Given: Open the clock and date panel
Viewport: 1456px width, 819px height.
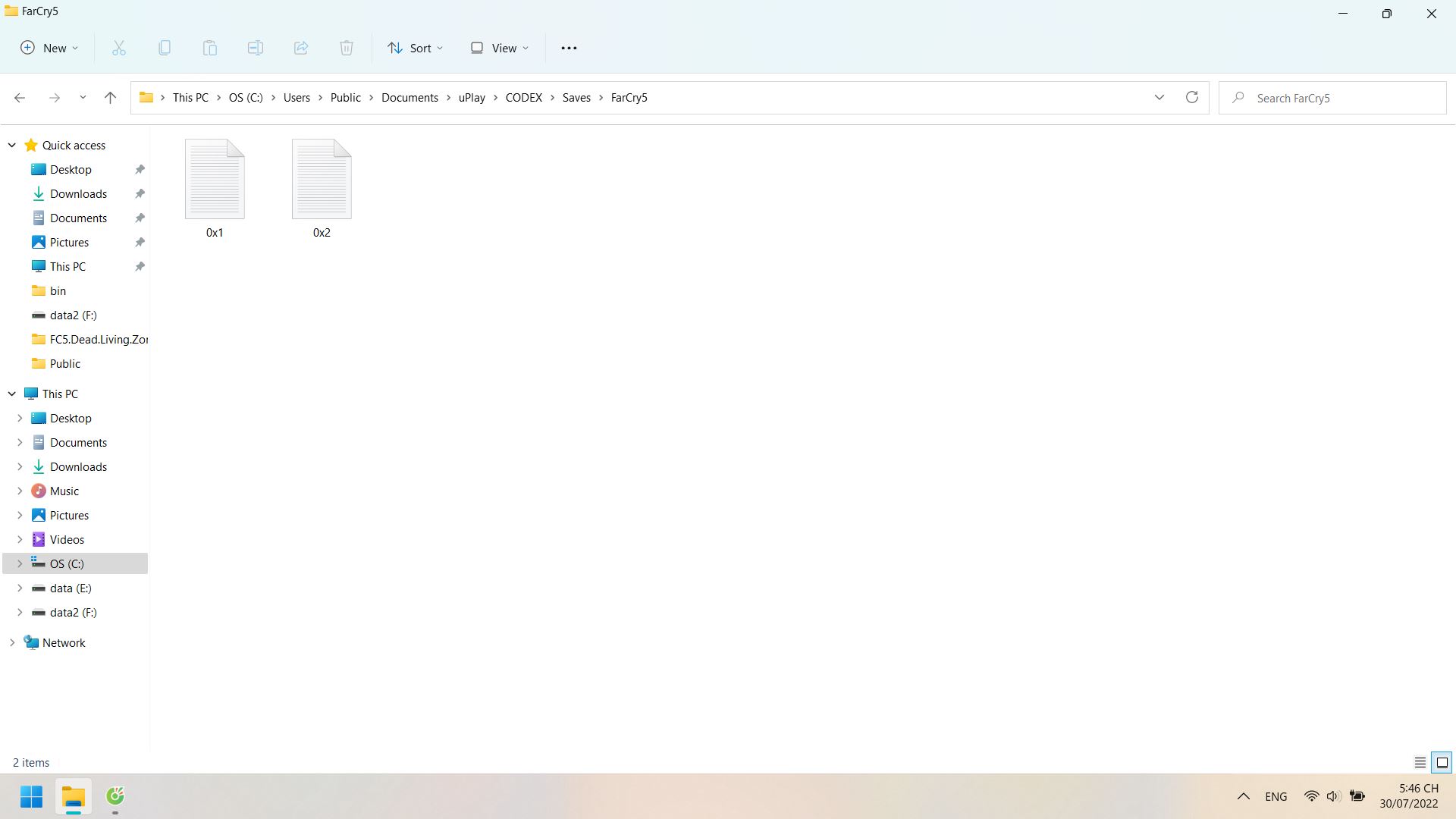Looking at the screenshot, I should pyautogui.click(x=1409, y=796).
